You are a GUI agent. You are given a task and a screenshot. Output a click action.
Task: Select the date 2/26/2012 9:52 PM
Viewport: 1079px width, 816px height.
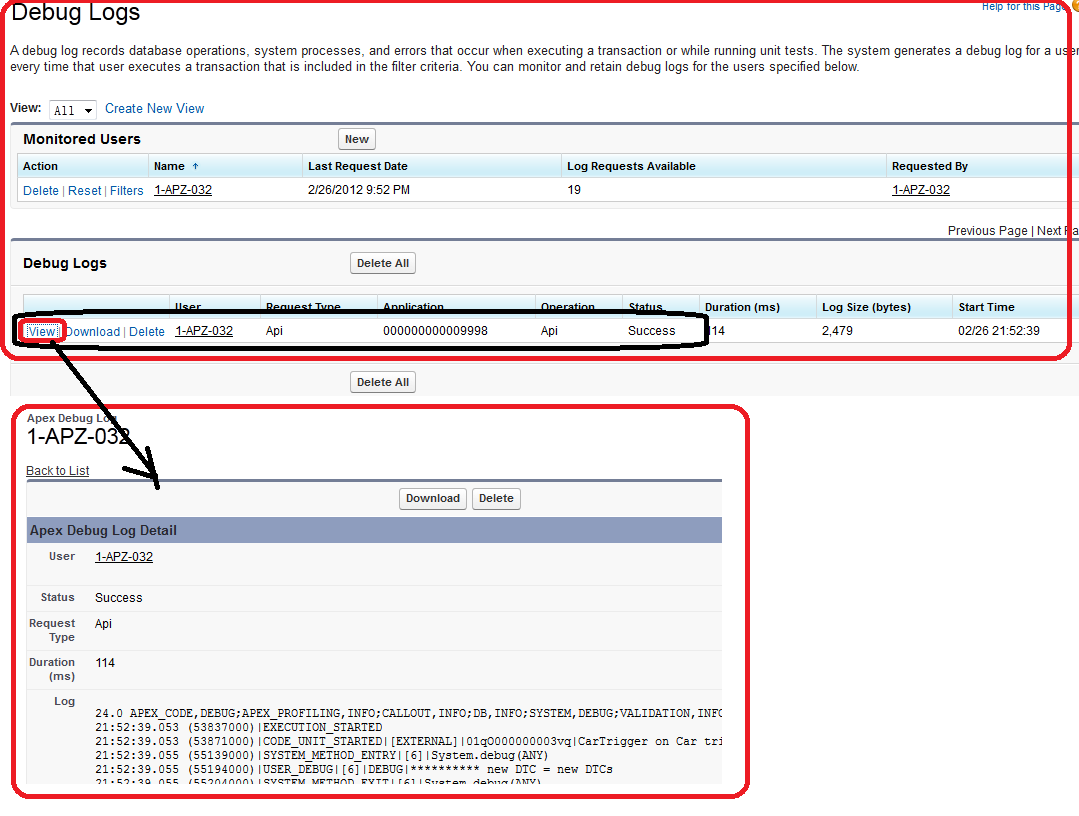click(359, 190)
